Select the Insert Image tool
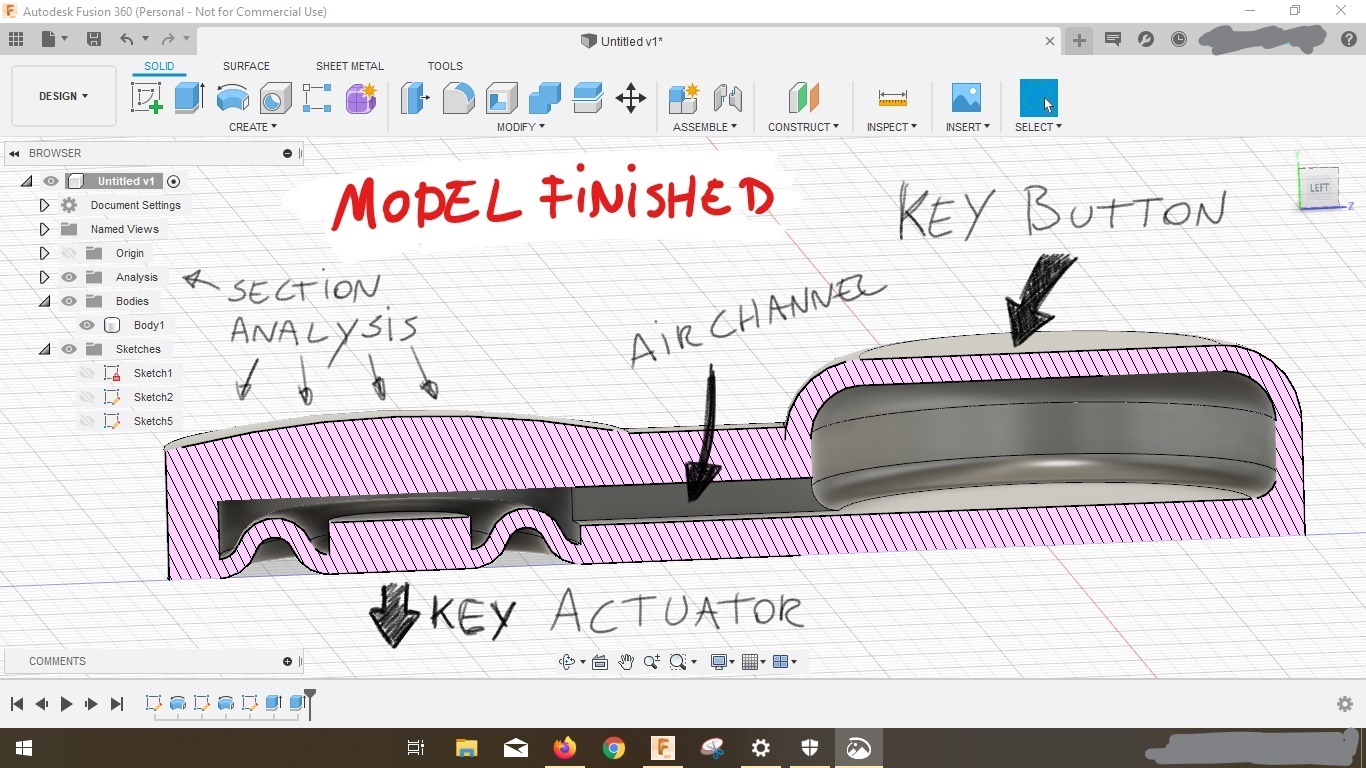Viewport: 1366px width, 768px height. pyautogui.click(x=966, y=98)
